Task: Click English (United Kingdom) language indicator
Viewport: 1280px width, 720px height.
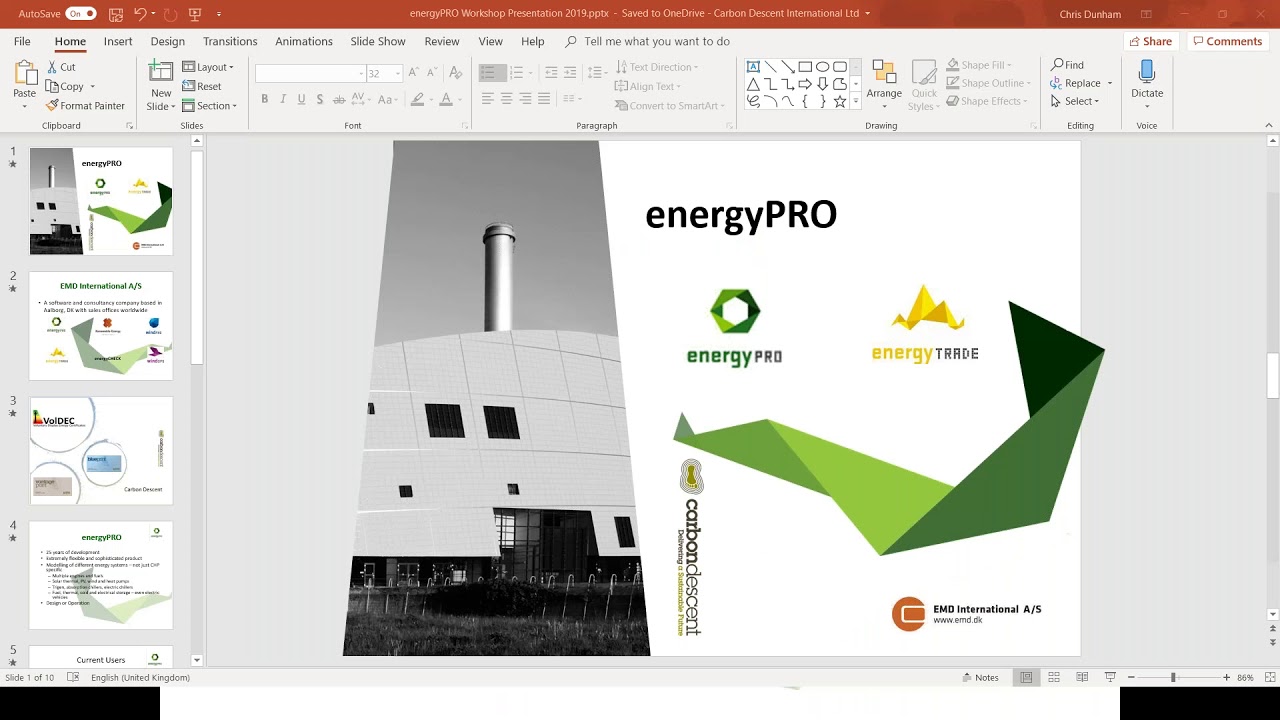Action: (x=140, y=677)
